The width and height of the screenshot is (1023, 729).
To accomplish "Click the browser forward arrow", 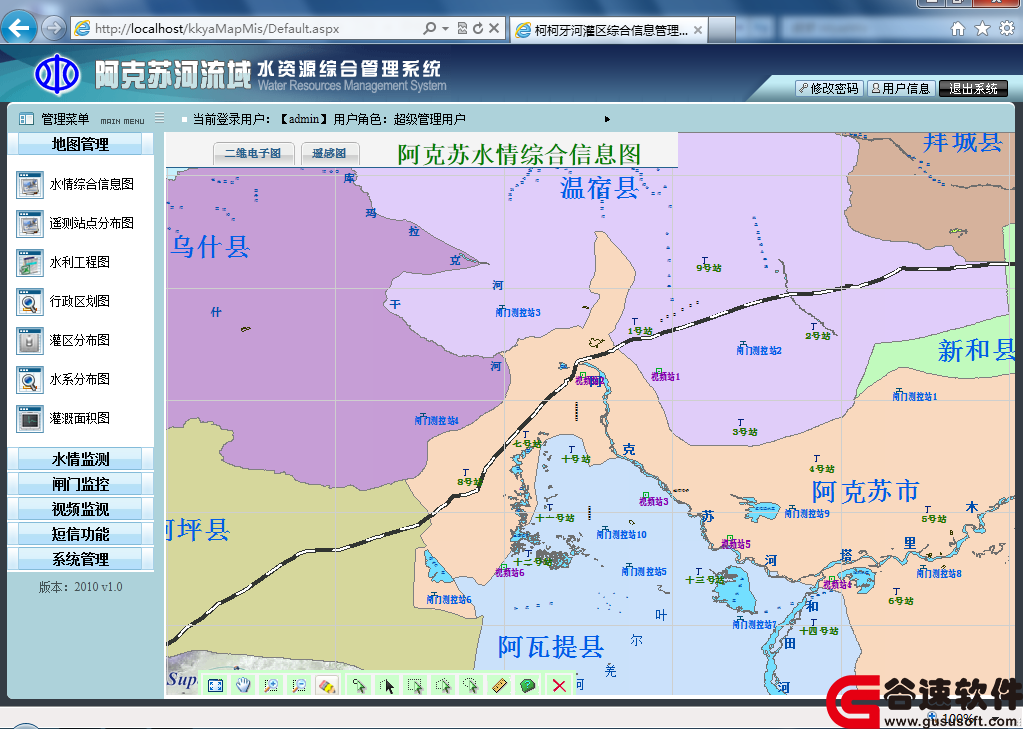I will pos(53,28).
